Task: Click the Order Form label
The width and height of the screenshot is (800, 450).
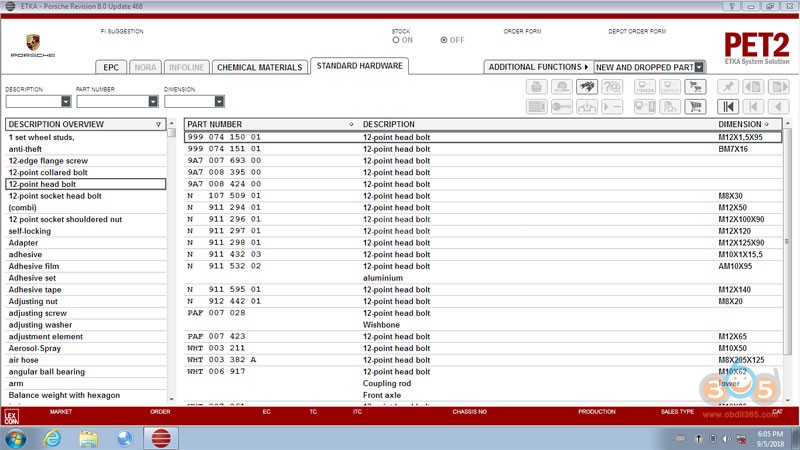Action: click(x=522, y=31)
